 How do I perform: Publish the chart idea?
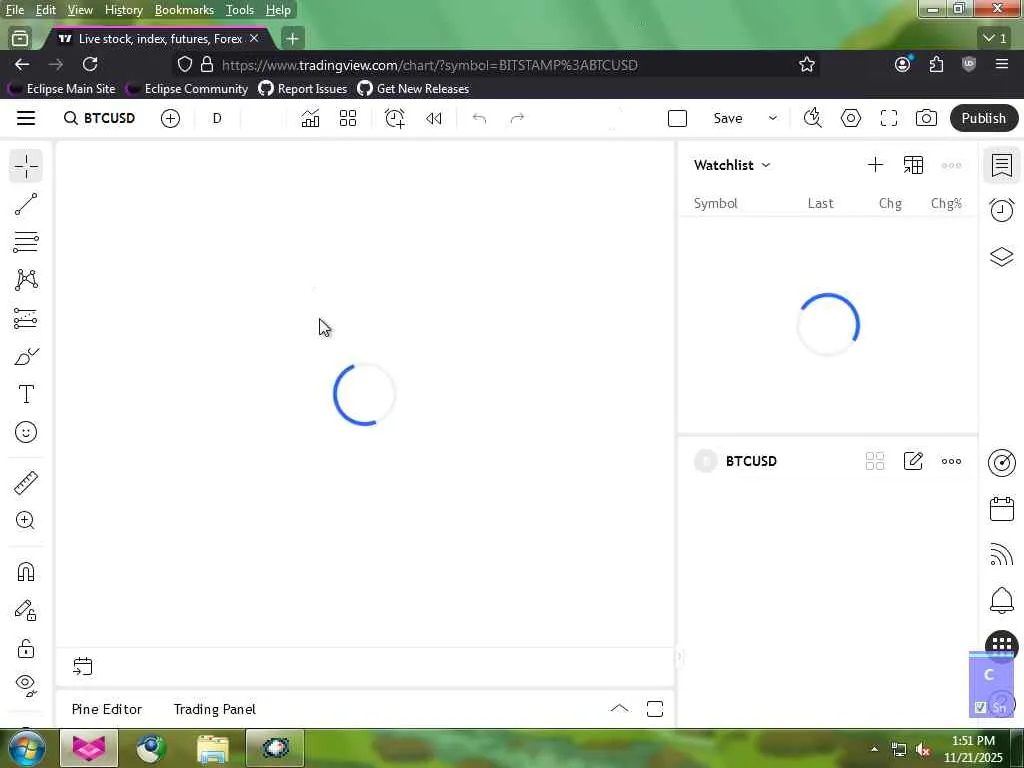click(x=984, y=118)
